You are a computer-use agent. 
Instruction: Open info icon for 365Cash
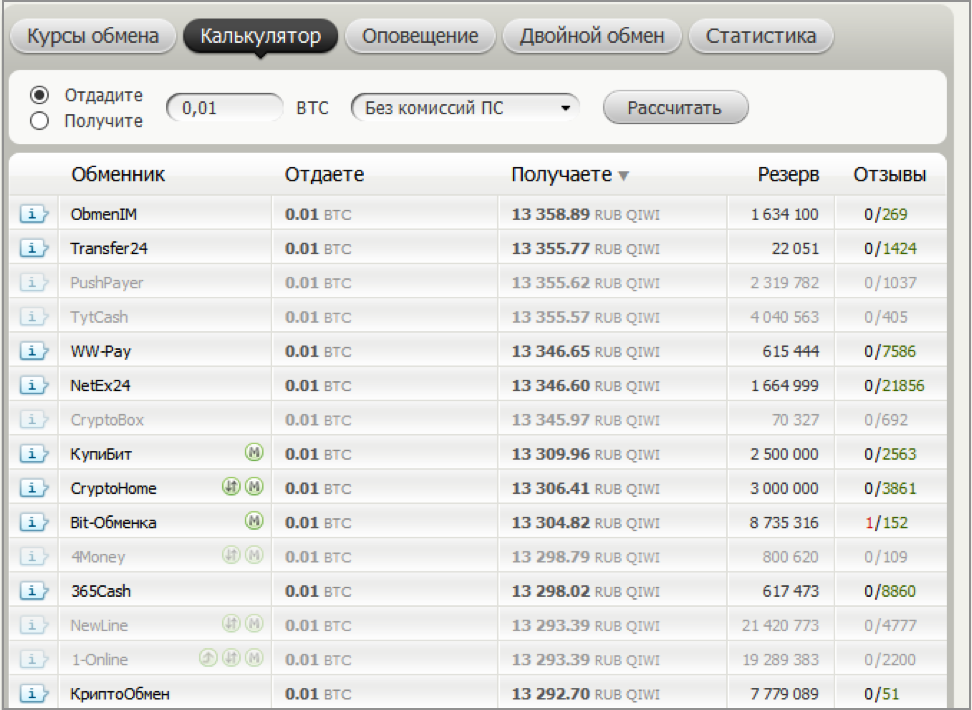click(33, 591)
